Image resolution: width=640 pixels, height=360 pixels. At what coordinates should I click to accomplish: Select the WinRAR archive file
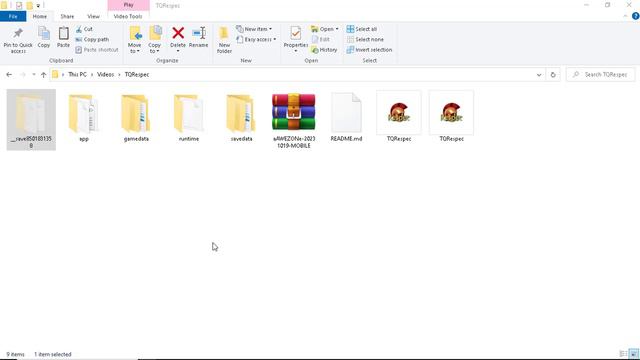(x=294, y=120)
